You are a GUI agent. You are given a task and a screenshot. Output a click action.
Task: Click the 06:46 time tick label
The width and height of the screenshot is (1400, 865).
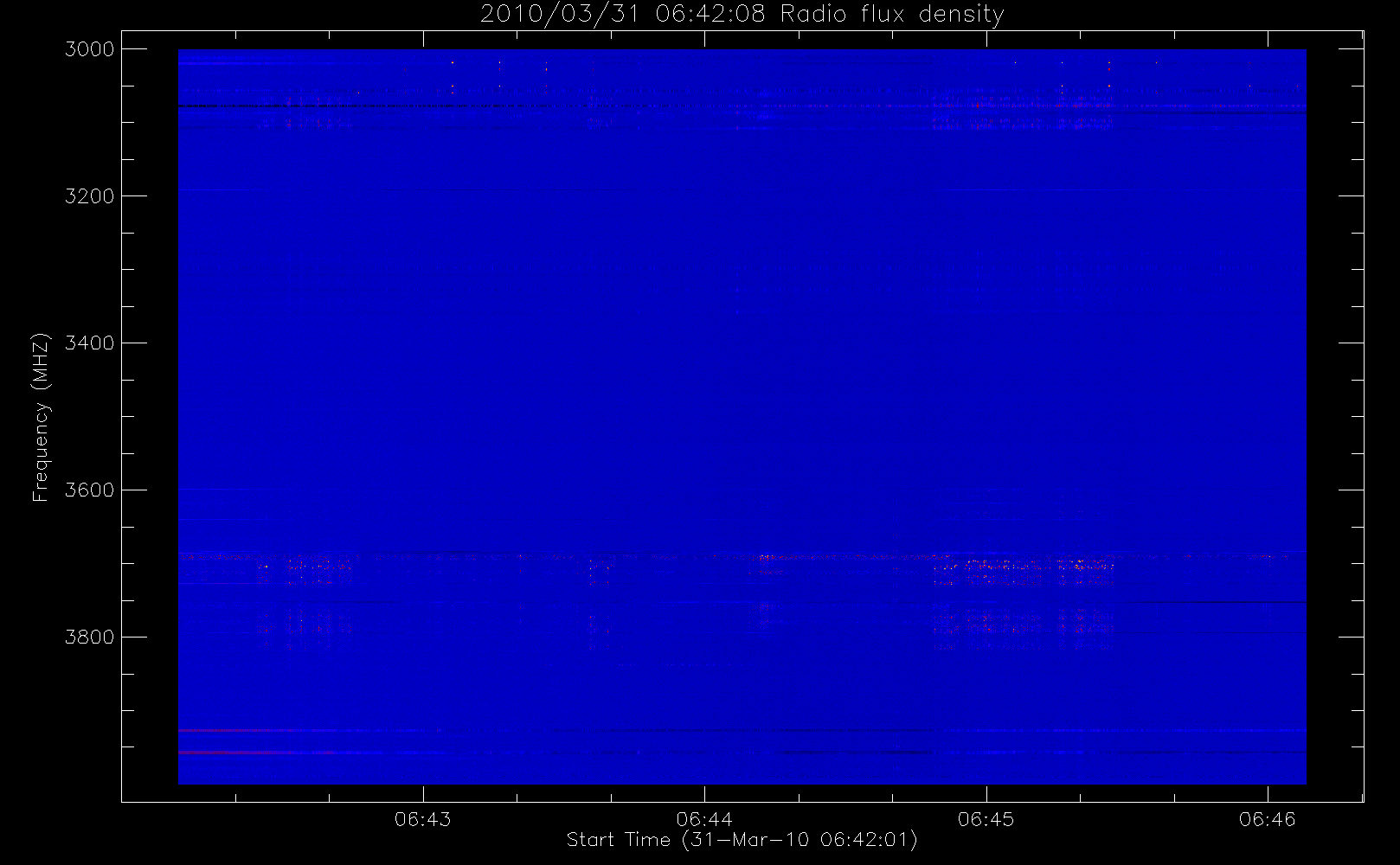[x=1268, y=819]
